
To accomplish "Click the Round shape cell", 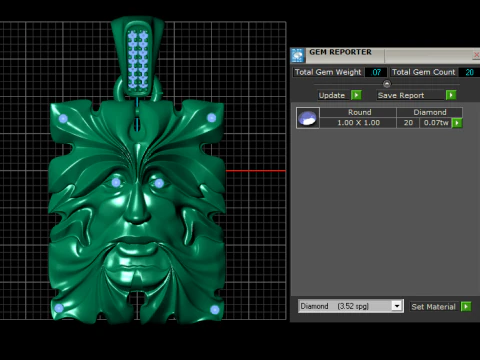I will click(358, 112).
